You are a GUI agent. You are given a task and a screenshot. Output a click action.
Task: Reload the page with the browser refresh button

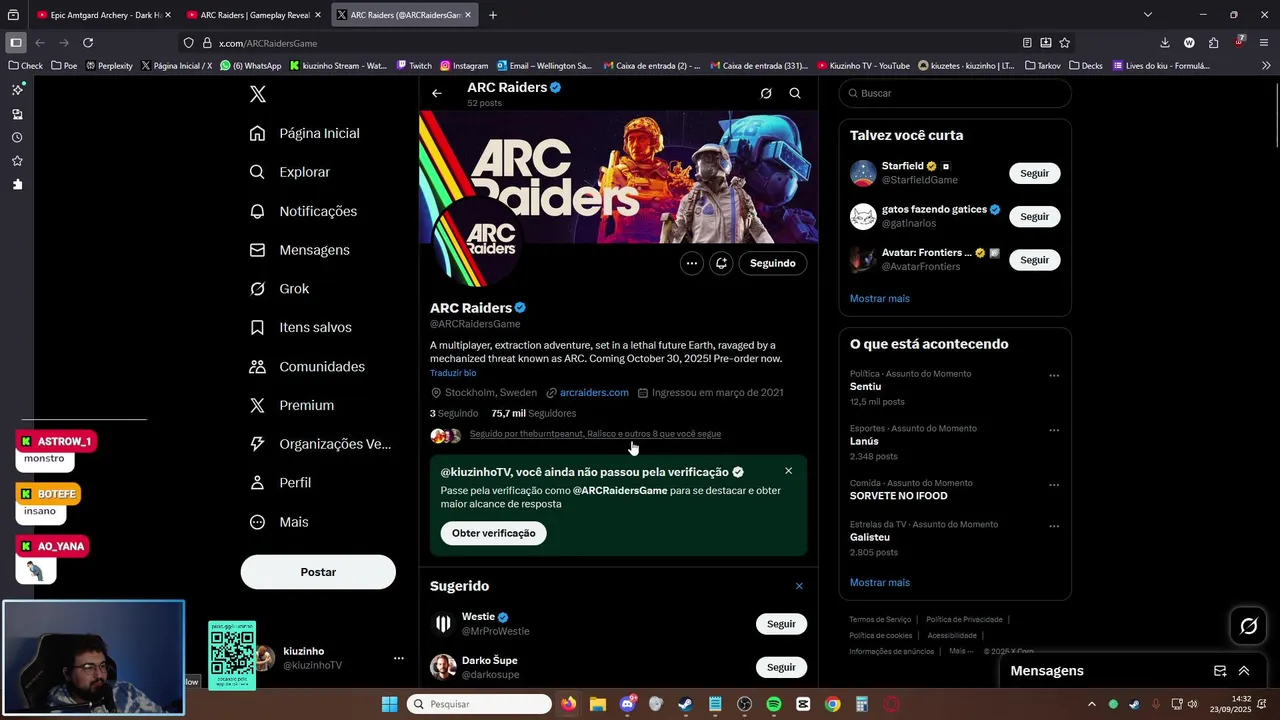[x=88, y=43]
